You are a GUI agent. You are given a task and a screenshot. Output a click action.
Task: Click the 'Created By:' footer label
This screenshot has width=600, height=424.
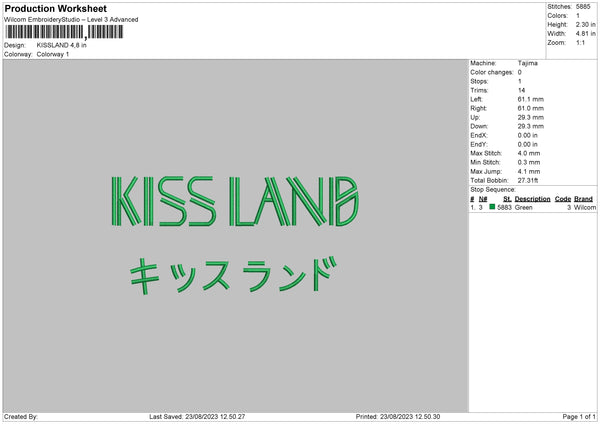(x=21, y=416)
